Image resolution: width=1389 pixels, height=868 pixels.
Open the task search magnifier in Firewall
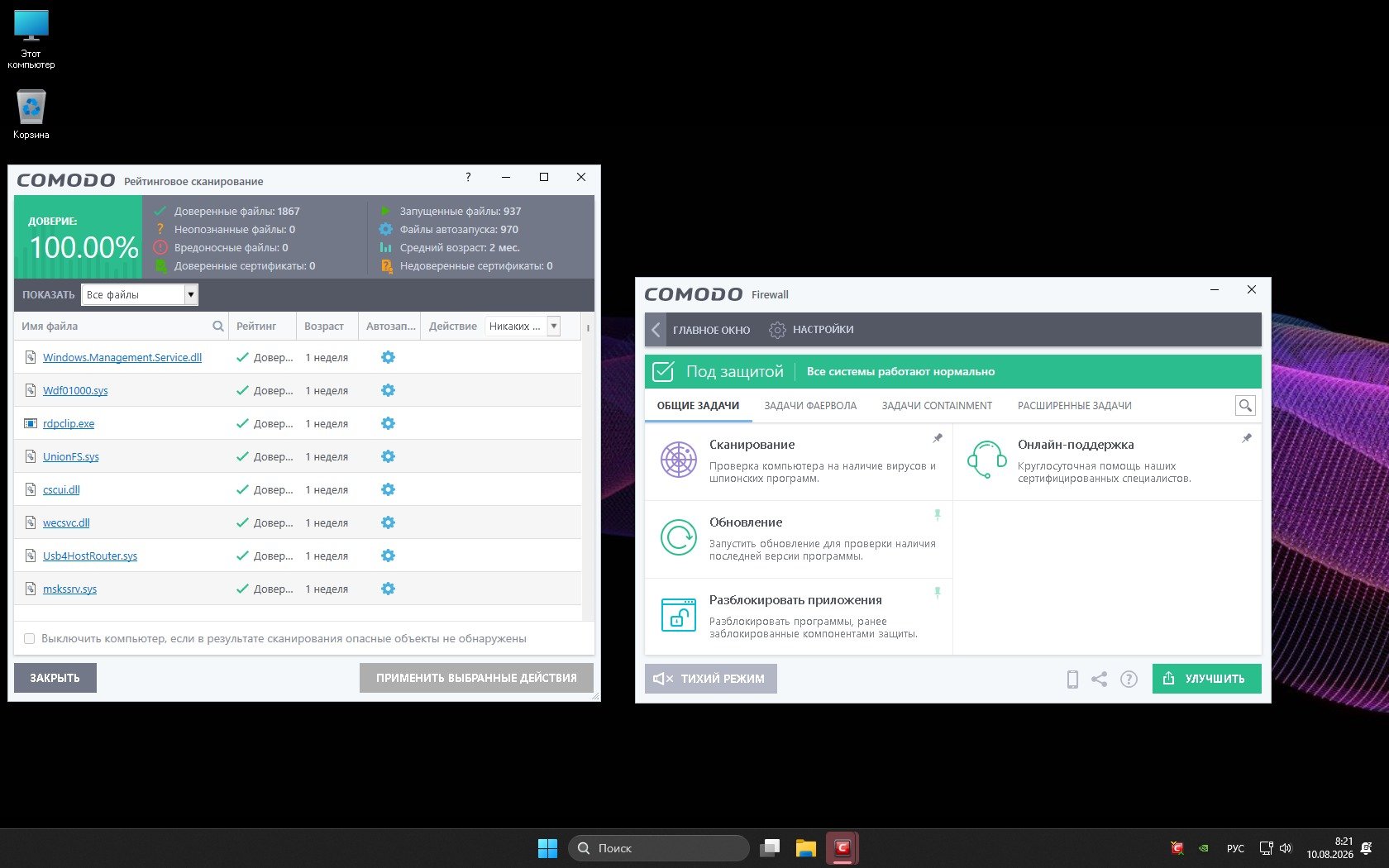coord(1245,405)
